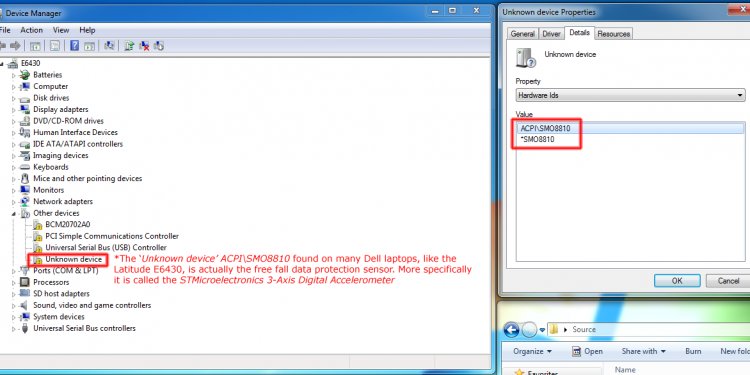This screenshot has height=375, width=750.
Task: Open the Property dropdown showing Hardware Ids
Action: 630,95
